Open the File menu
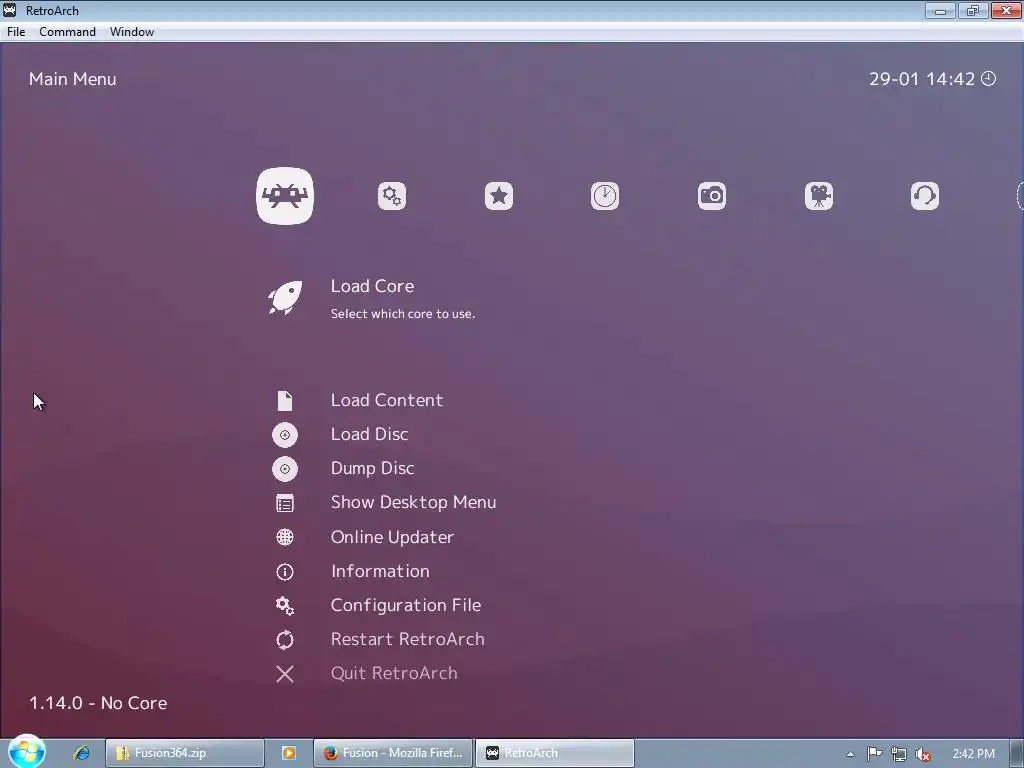Image resolution: width=1024 pixels, height=768 pixels. point(16,32)
